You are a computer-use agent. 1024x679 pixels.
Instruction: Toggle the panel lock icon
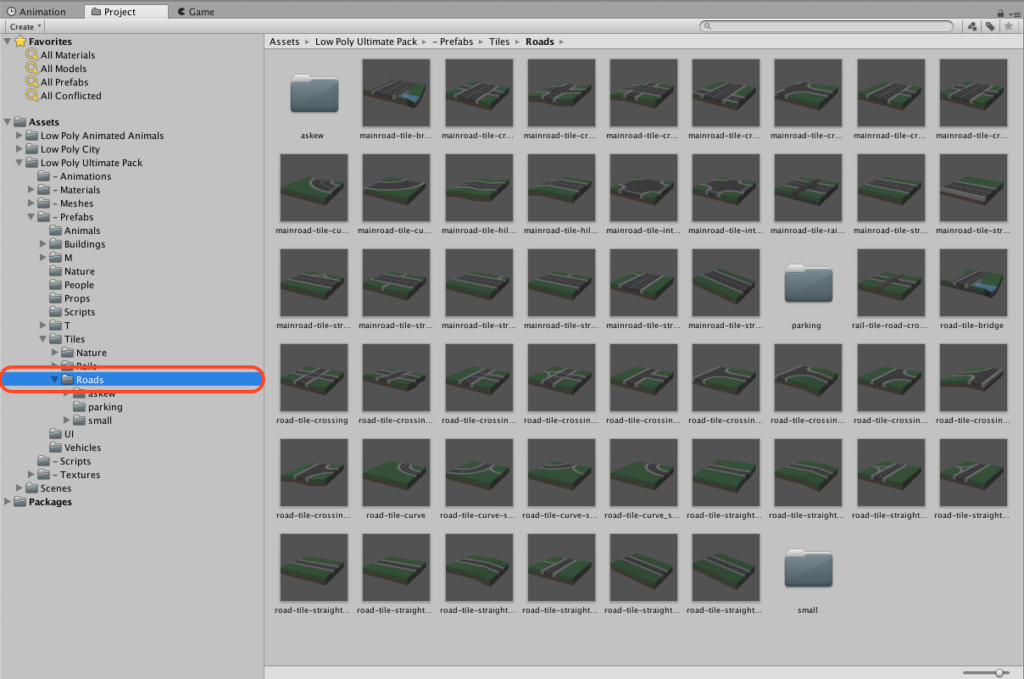[1000, 10]
